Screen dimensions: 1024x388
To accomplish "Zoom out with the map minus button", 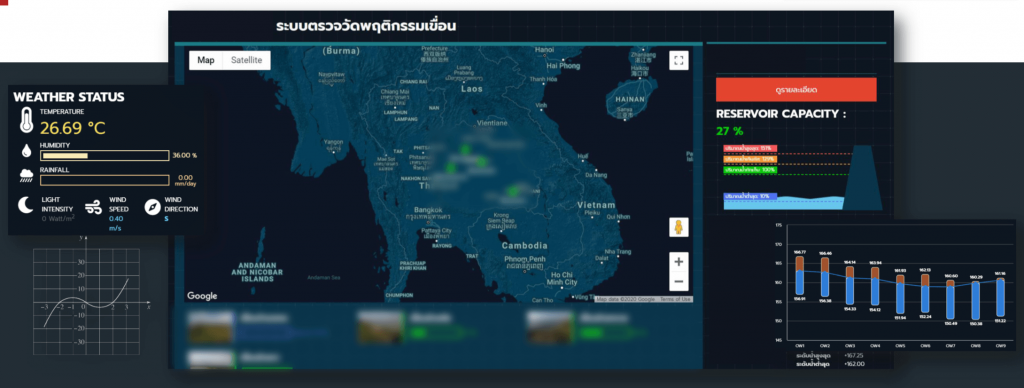I will pos(679,282).
